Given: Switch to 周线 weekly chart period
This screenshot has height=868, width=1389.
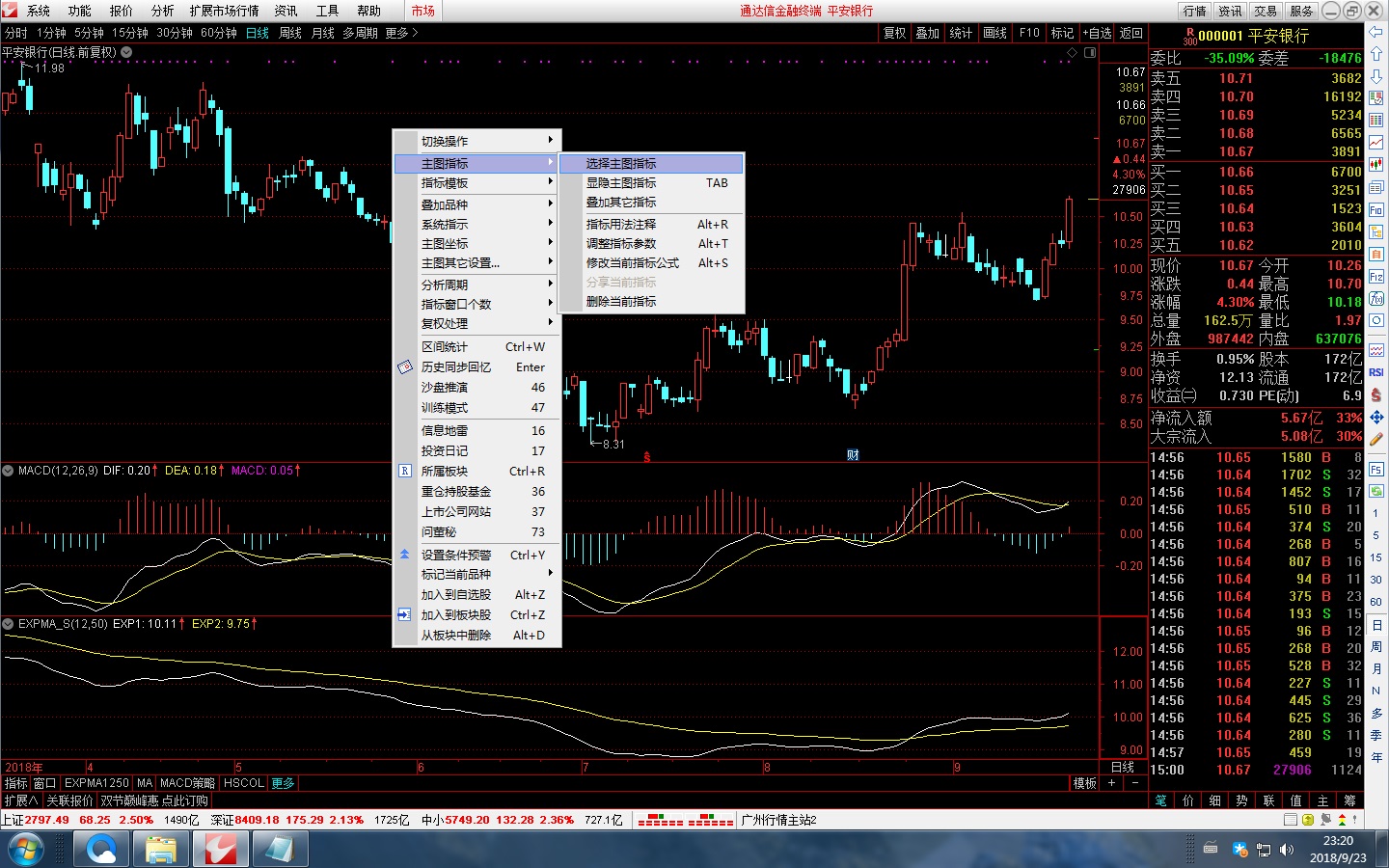Looking at the screenshot, I should coord(290,33).
